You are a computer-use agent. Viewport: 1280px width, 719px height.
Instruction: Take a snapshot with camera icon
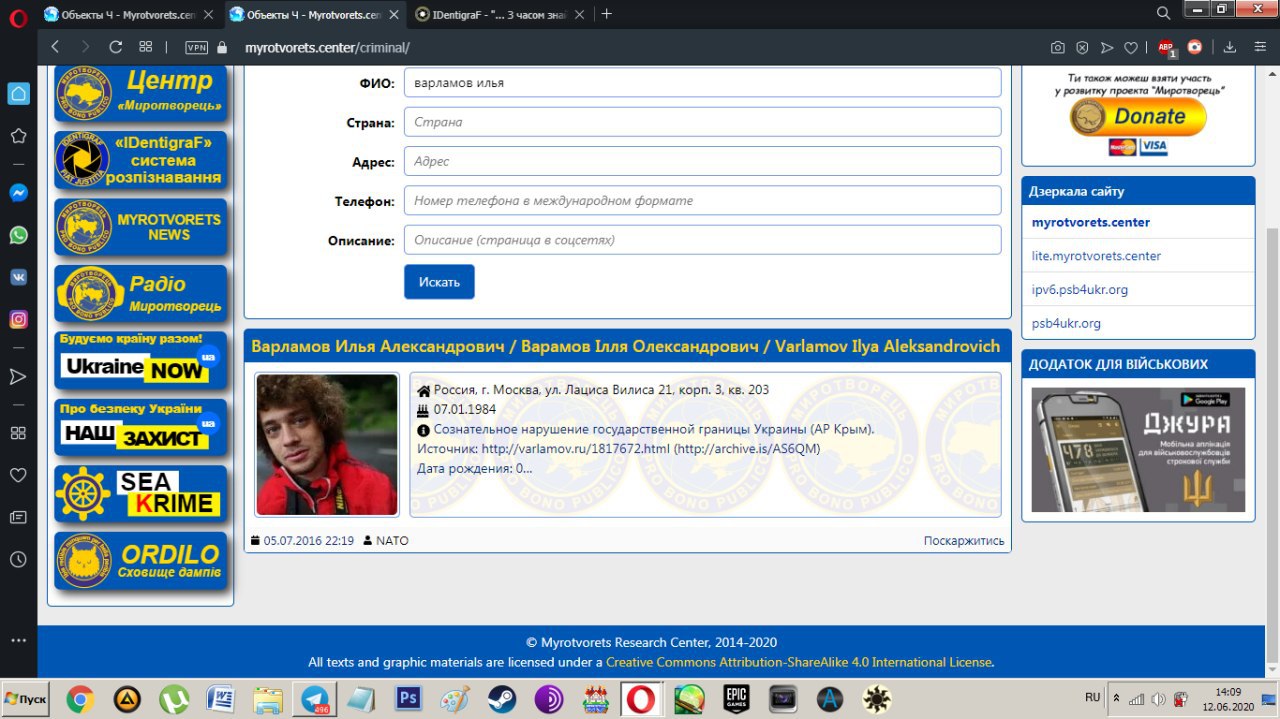pos(1057,47)
